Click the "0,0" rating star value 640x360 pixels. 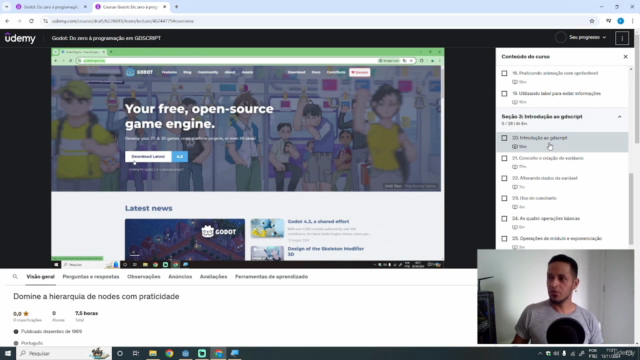21,314
